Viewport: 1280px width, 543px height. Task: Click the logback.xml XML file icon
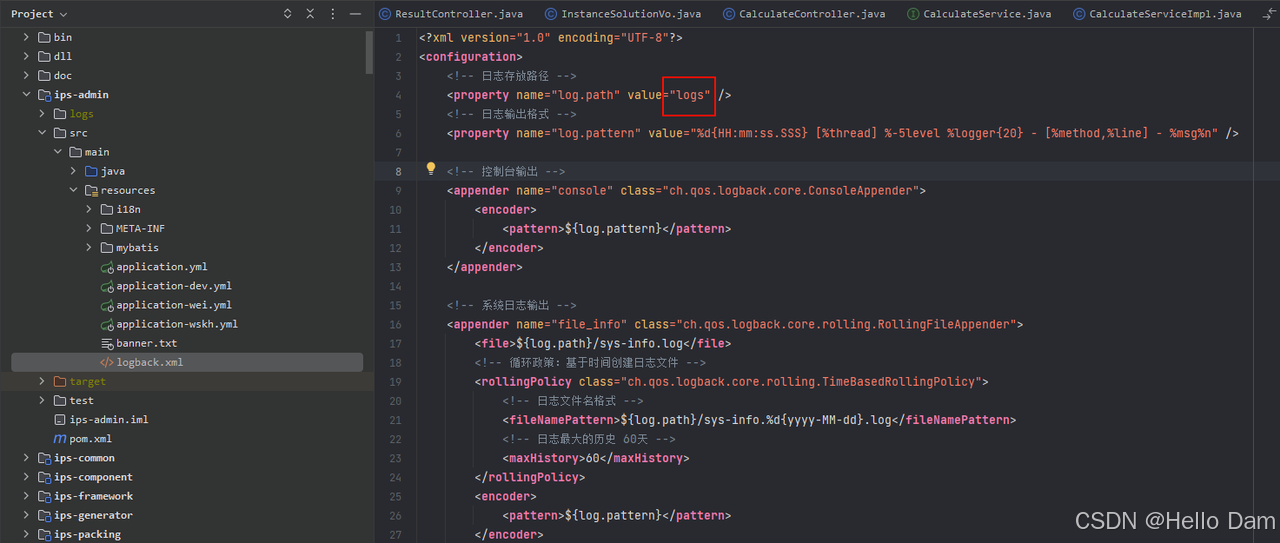point(107,362)
